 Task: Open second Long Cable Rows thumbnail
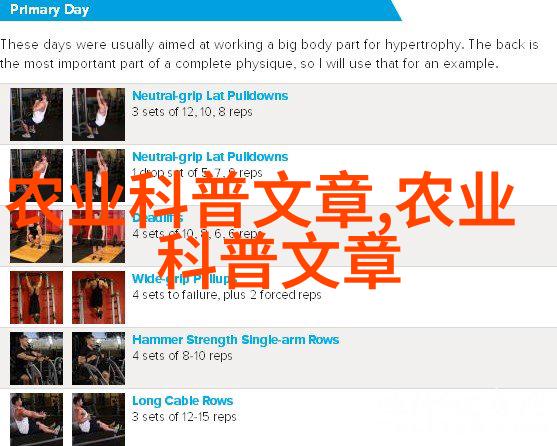(x=98, y=419)
